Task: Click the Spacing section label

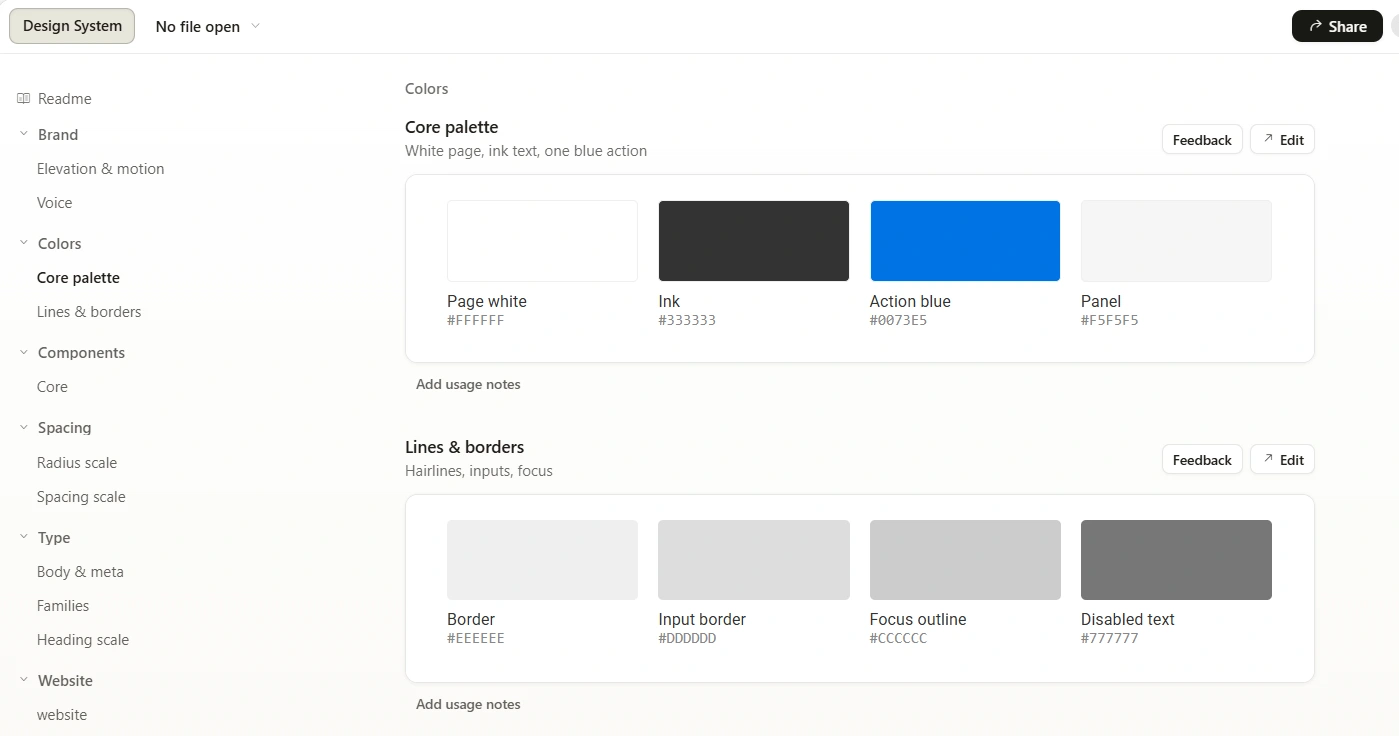Action: 64,427
